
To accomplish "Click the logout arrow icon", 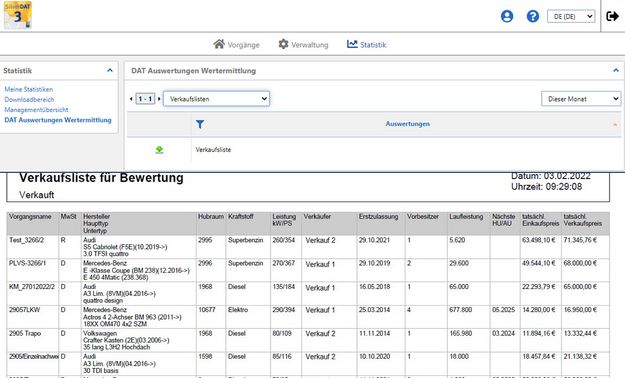I will pyautogui.click(x=612, y=16).
